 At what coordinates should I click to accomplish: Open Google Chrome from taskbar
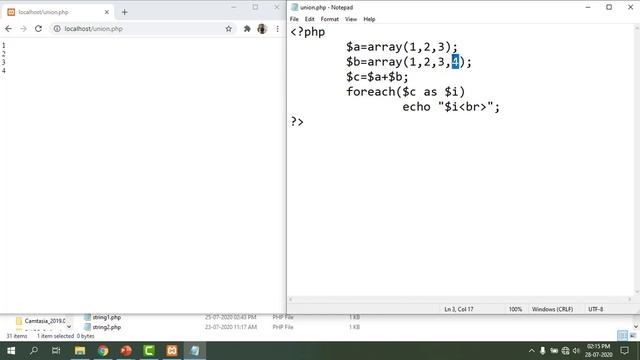pyautogui.click(x=103, y=351)
